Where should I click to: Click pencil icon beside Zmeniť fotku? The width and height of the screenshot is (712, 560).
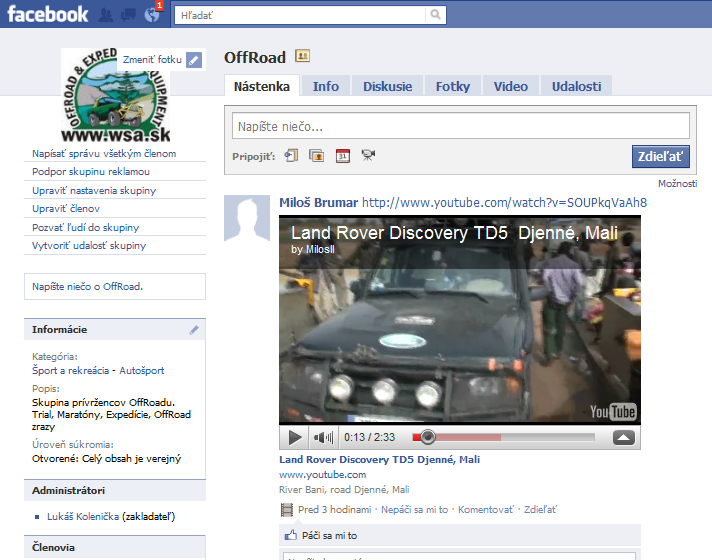[x=194, y=60]
